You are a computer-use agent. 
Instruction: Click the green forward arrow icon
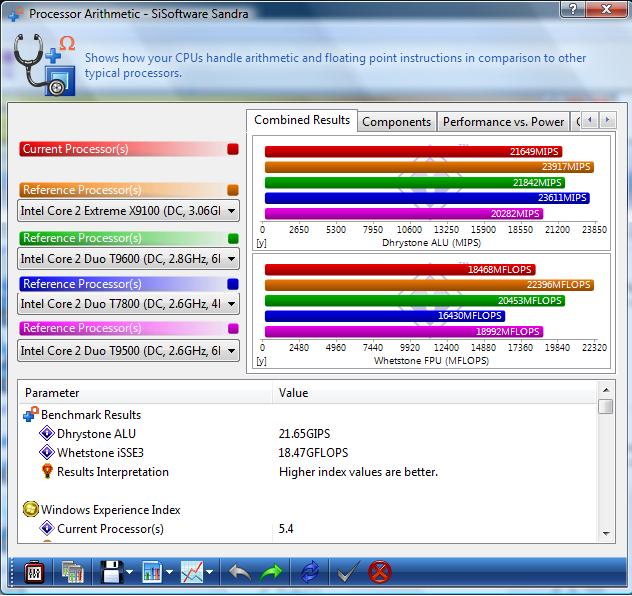[x=271, y=572]
